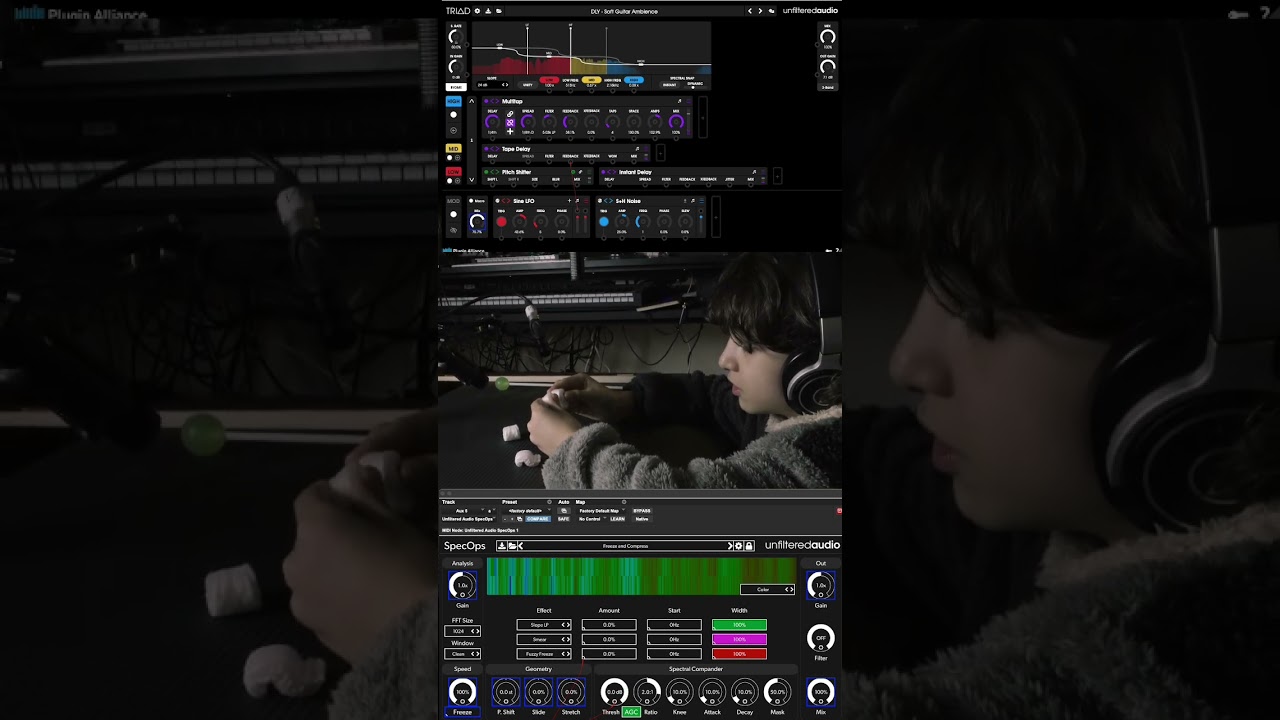Click the Slope LP Amount 0.0% field
This screenshot has width=1280, height=720.
(609, 625)
